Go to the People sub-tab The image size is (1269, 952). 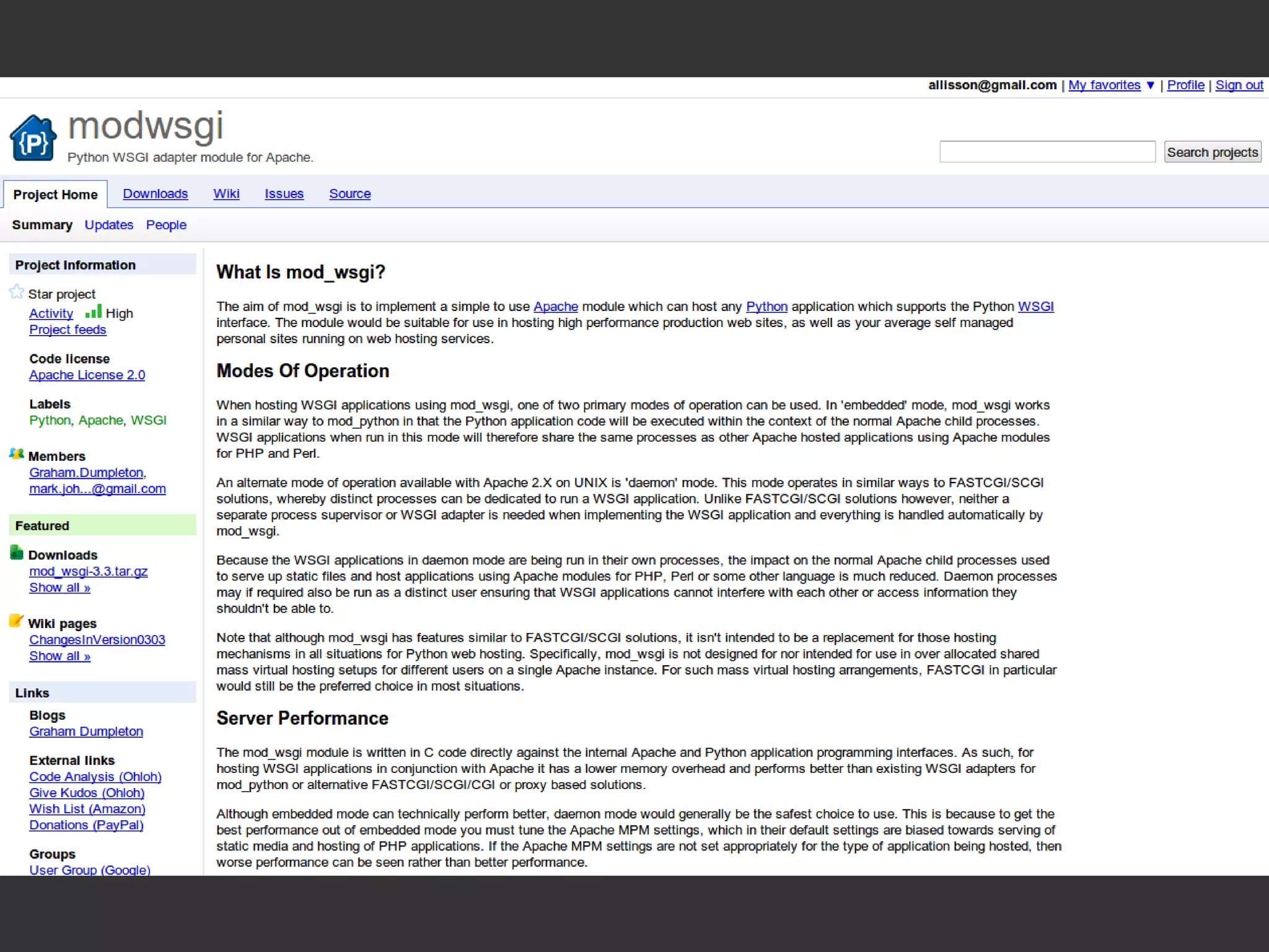pos(166,225)
